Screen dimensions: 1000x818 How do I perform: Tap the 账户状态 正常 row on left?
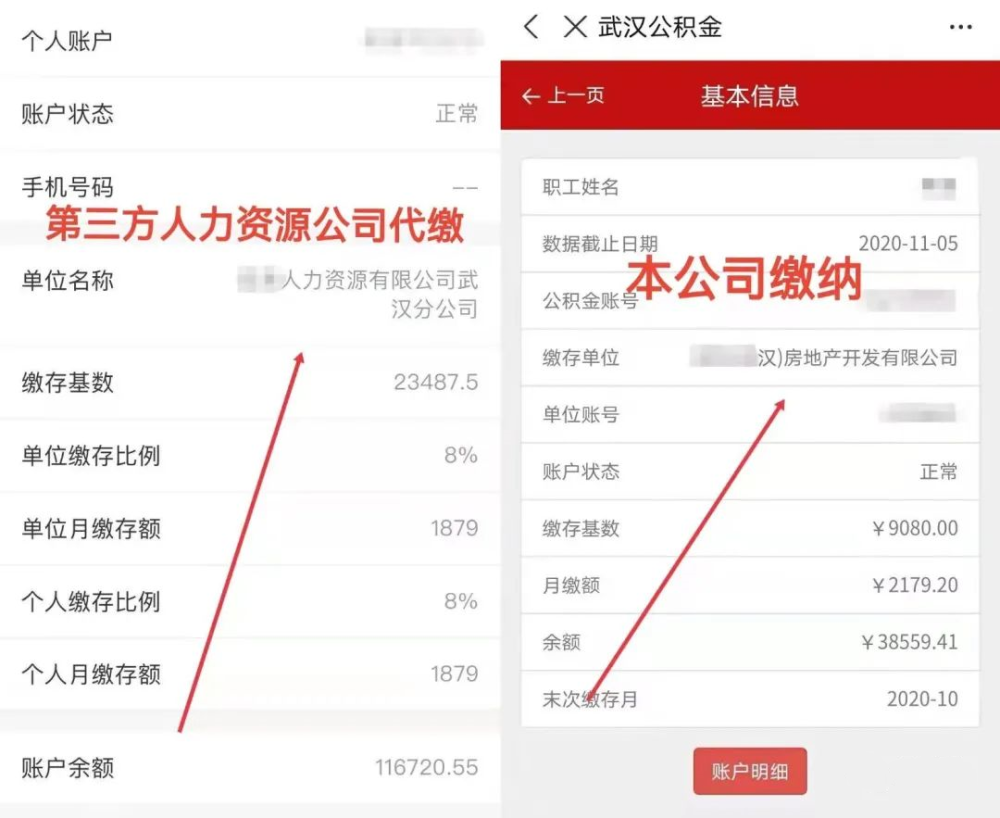(250, 114)
